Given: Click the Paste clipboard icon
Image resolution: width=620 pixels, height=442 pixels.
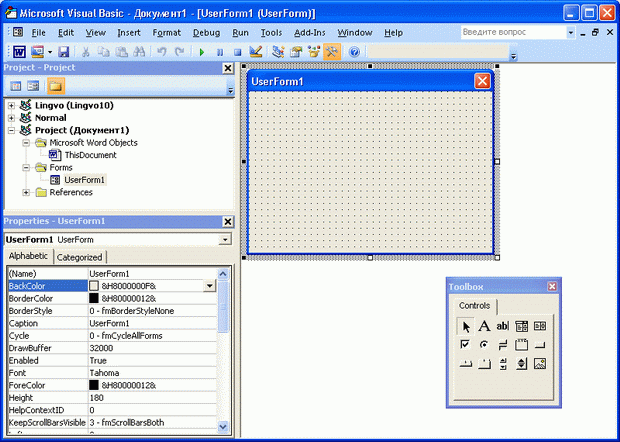Looking at the screenshot, I should click(x=121, y=52).
